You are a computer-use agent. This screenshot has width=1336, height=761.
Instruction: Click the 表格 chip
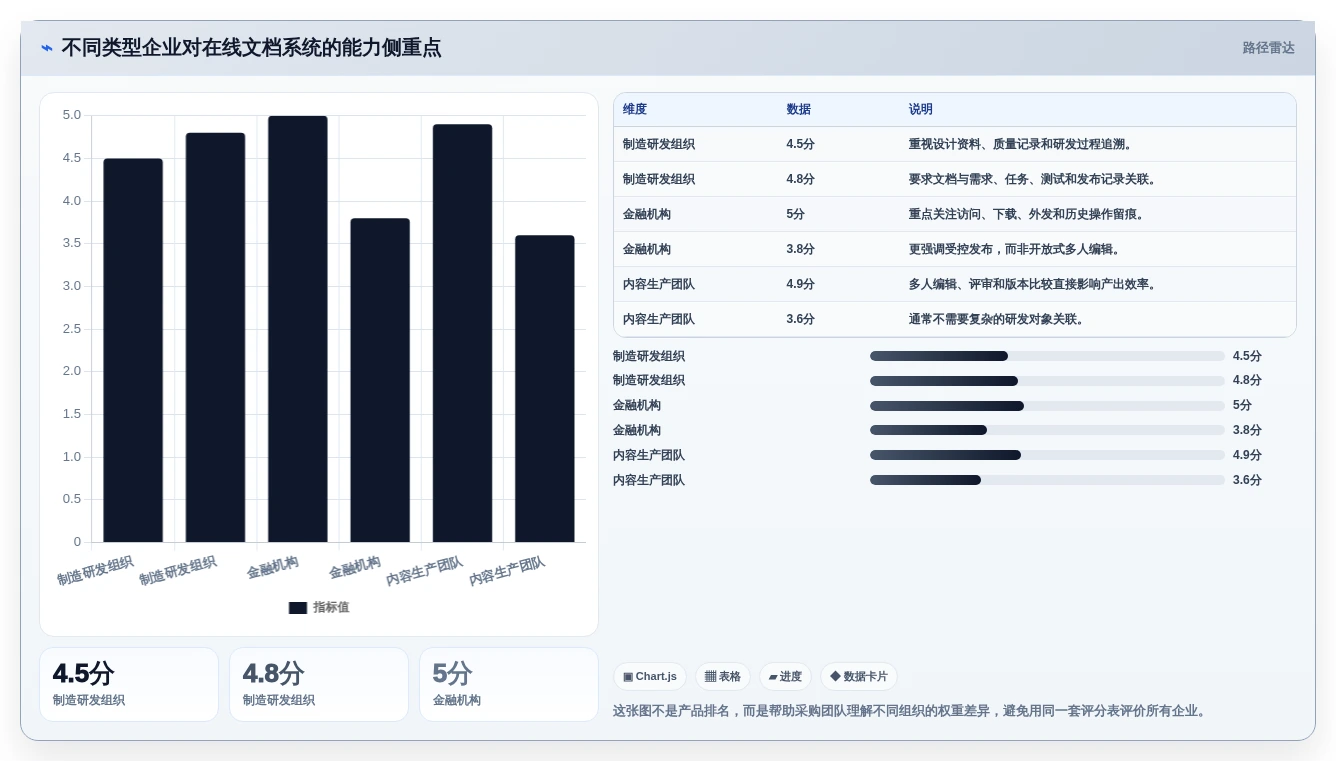[x=723, y=676]
